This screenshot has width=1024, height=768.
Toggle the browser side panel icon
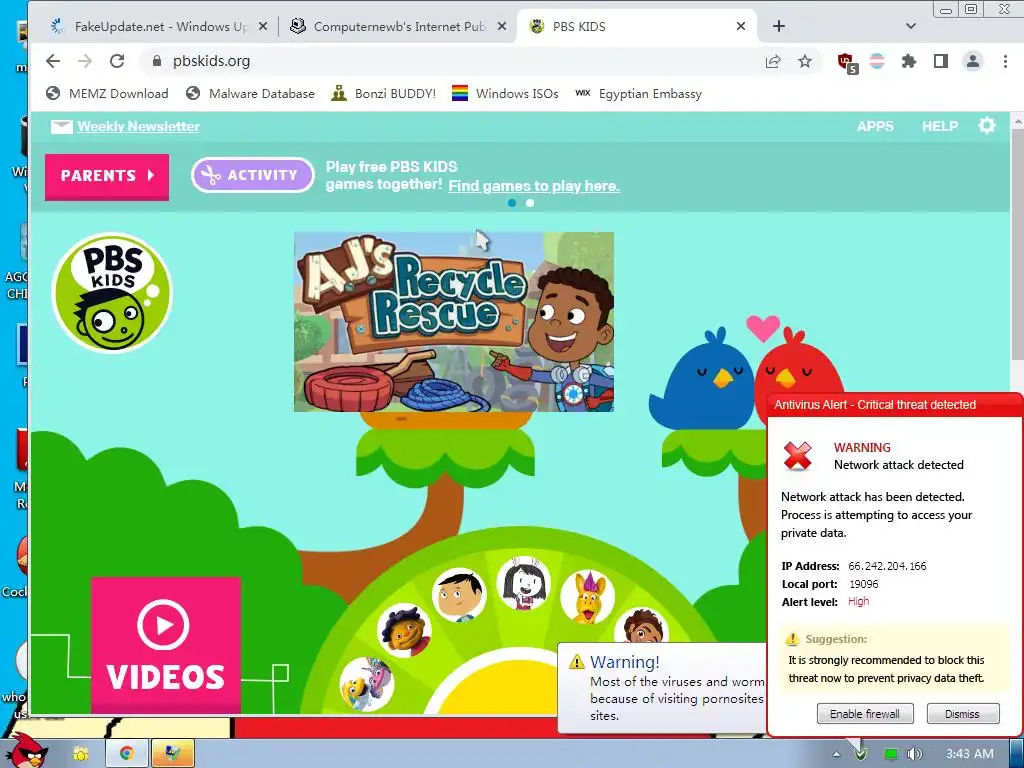coord(940,61)
